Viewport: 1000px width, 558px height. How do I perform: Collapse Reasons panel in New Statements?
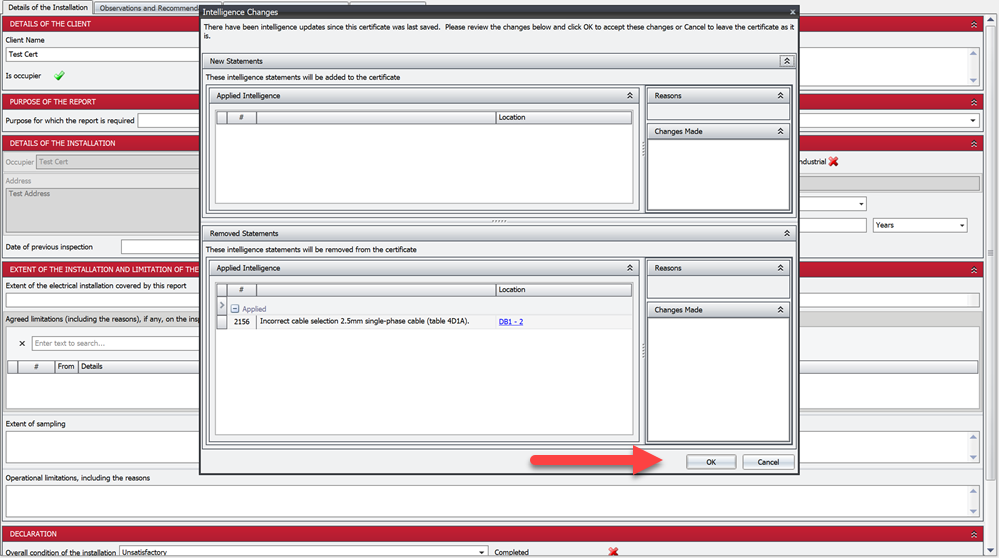pos(780,96)
